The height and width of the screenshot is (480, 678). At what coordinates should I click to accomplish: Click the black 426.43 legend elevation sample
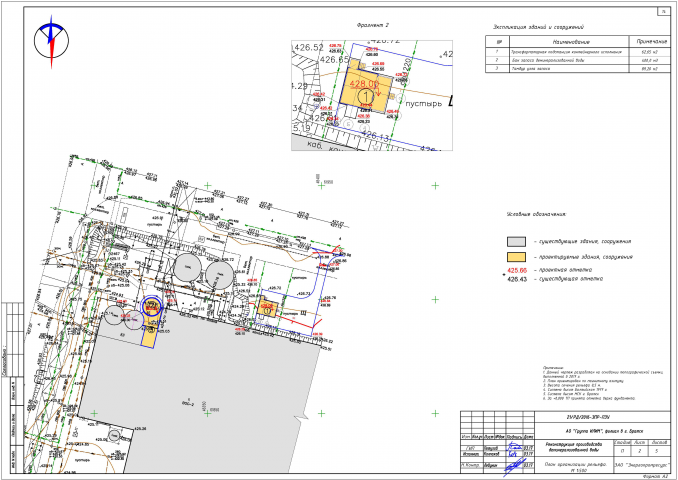click(x=517, y=279)
